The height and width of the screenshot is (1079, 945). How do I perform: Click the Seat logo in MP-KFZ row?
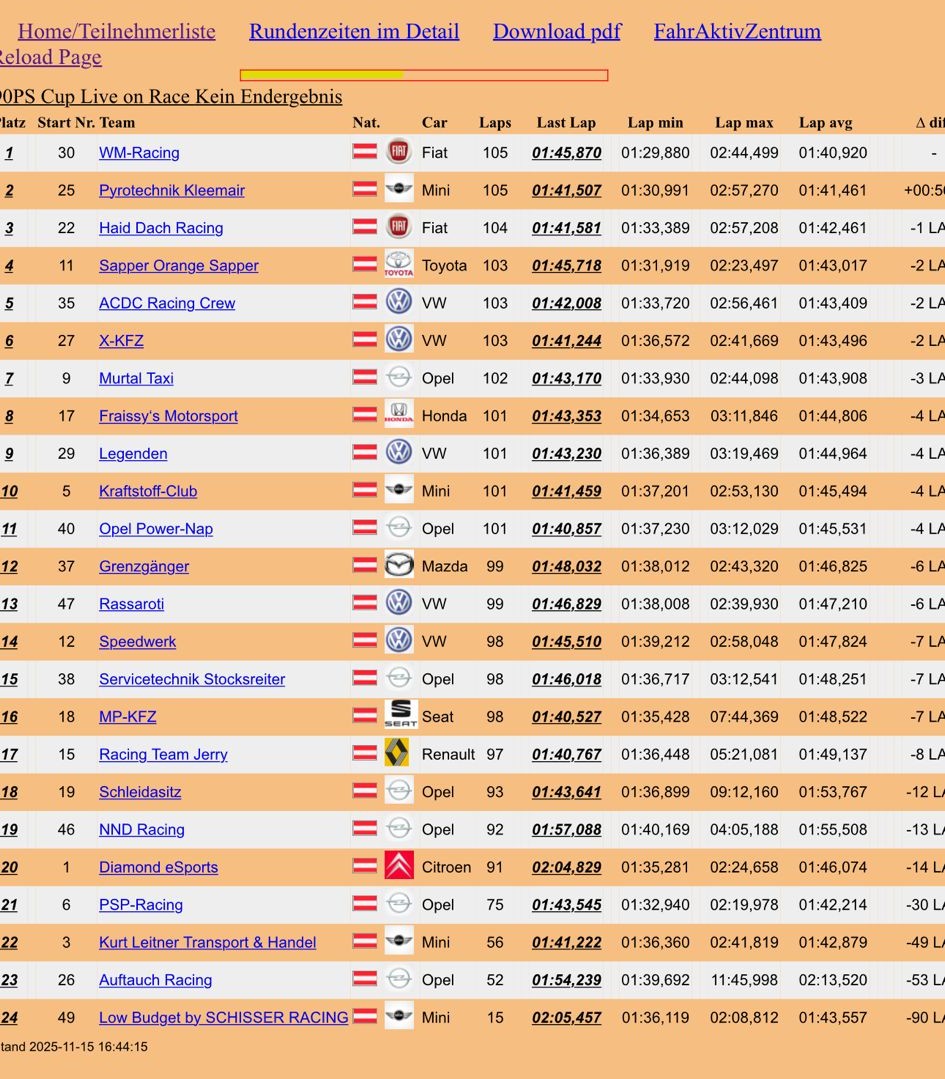pyautogui.click(x=401, y=715)
